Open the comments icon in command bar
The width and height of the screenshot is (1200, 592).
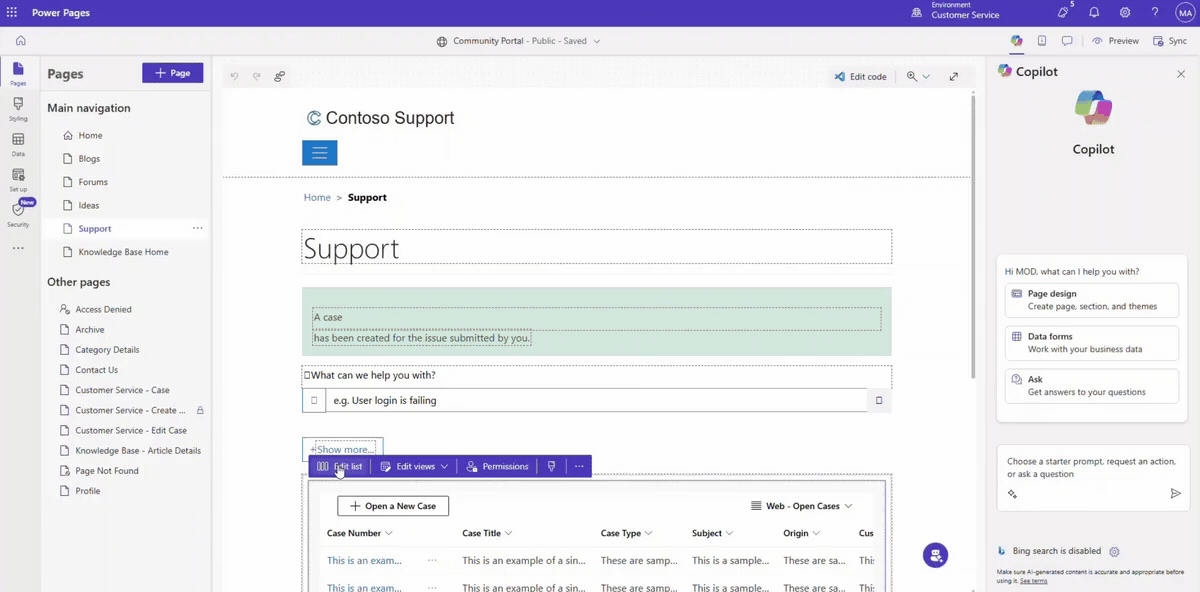(x=1067, y=41)
